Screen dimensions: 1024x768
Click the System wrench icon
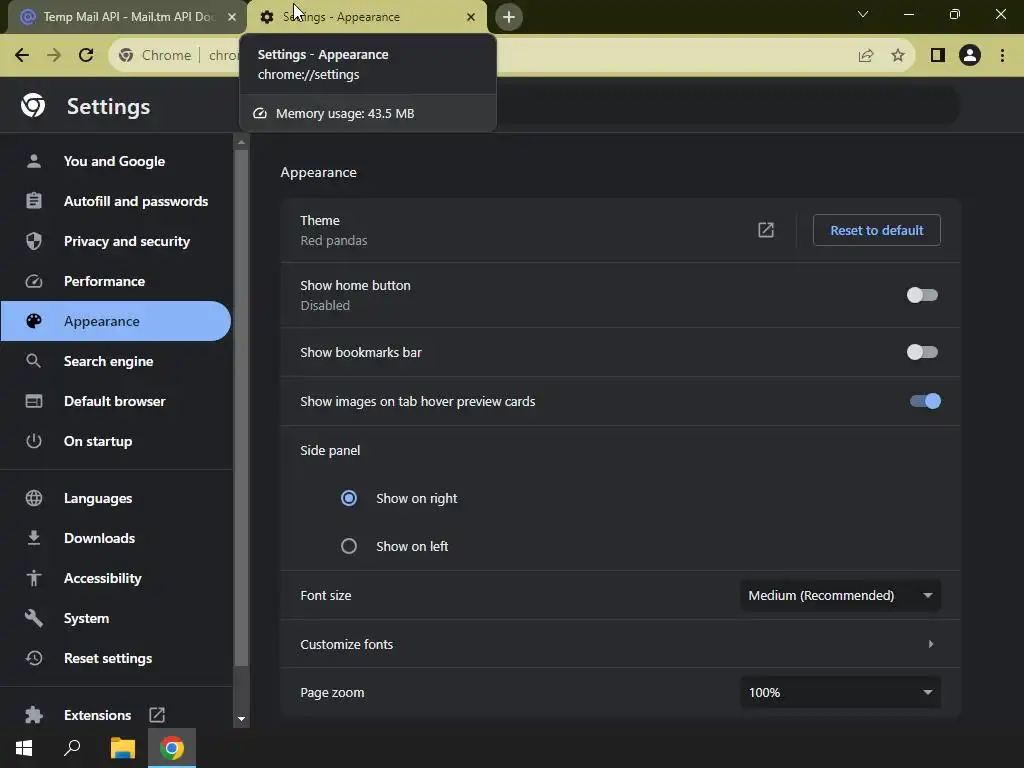coord(34,618)
